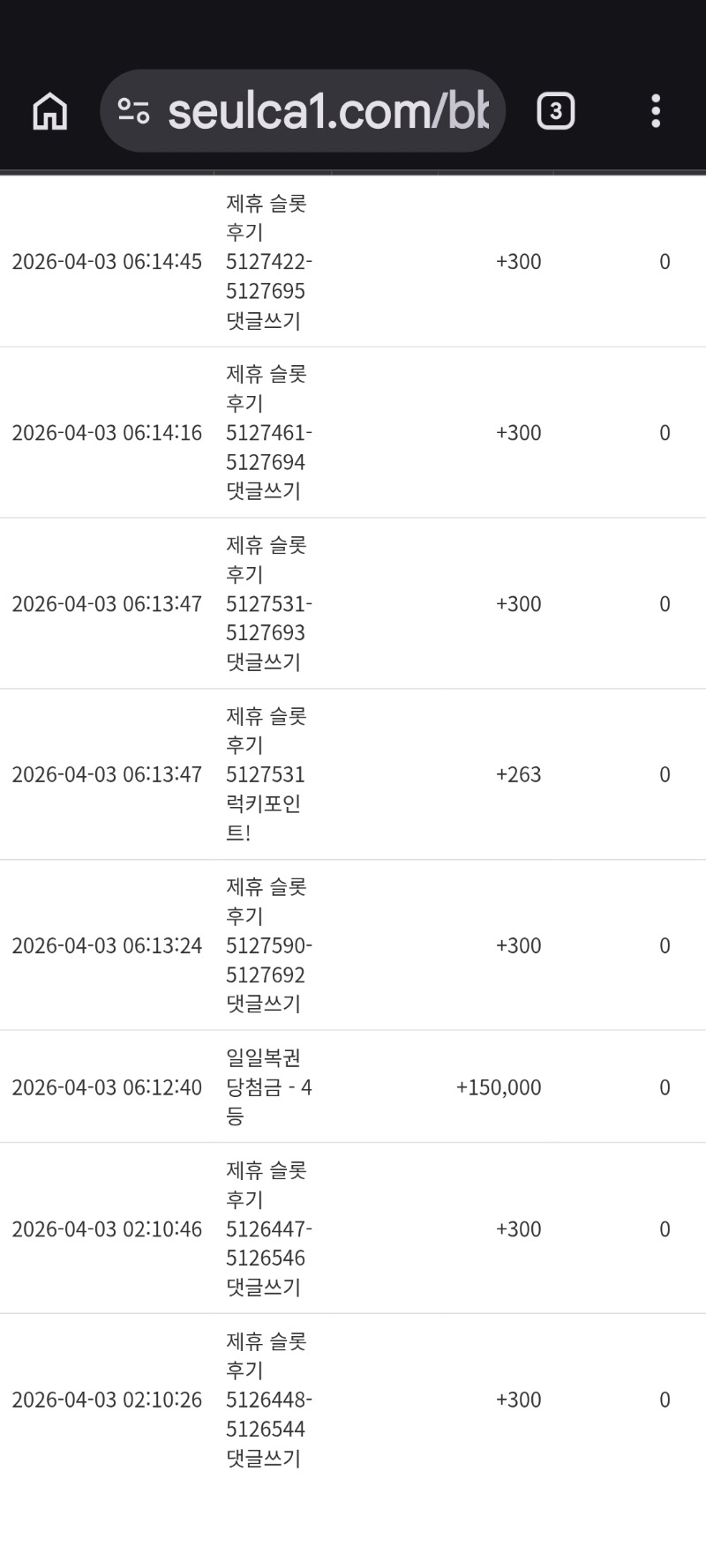Open the tab switcher showing 3 tabs
Image resolution: width=706 pixels, height=1568 pixels.
(555, 111)
